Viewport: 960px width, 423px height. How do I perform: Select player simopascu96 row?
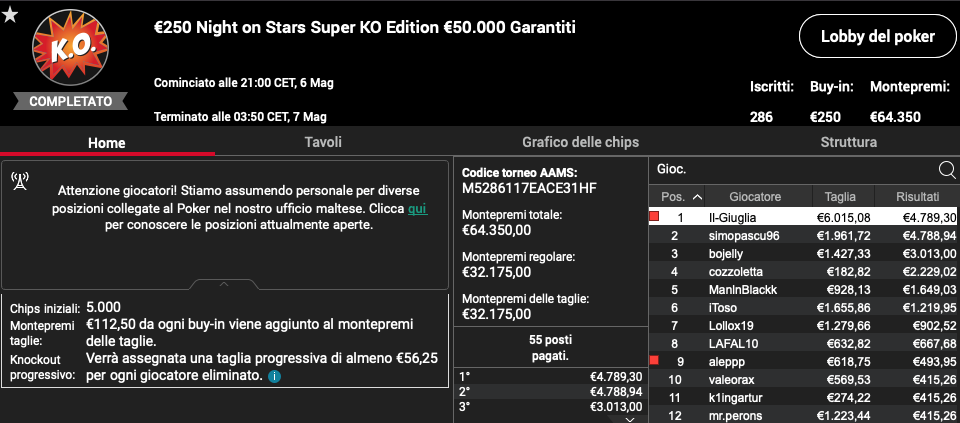804,236
